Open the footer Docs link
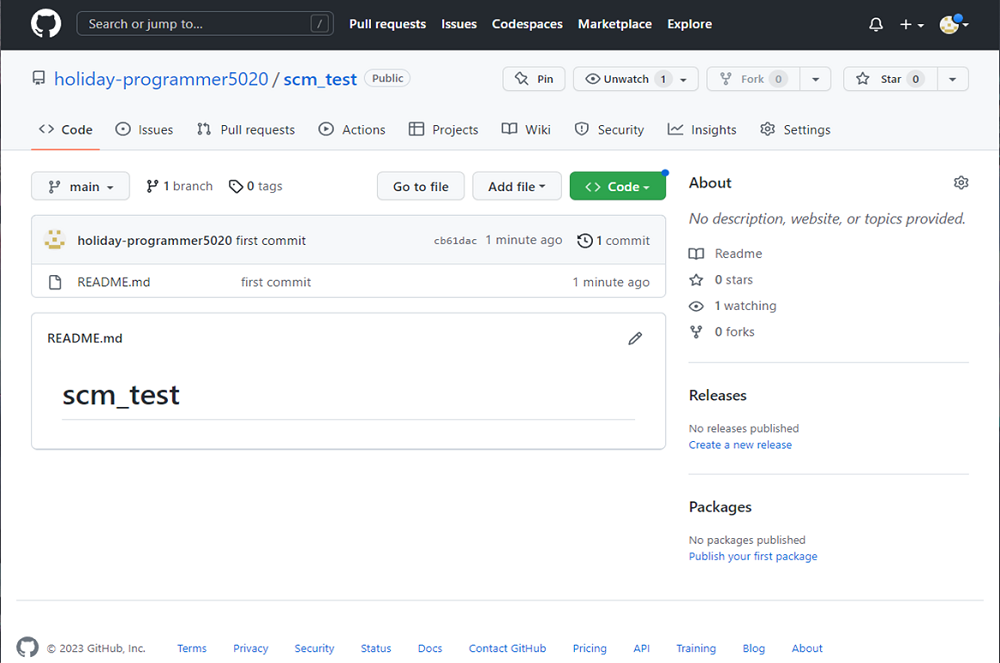The height and width of the screenshot is (663, 1000). [430, 648]
